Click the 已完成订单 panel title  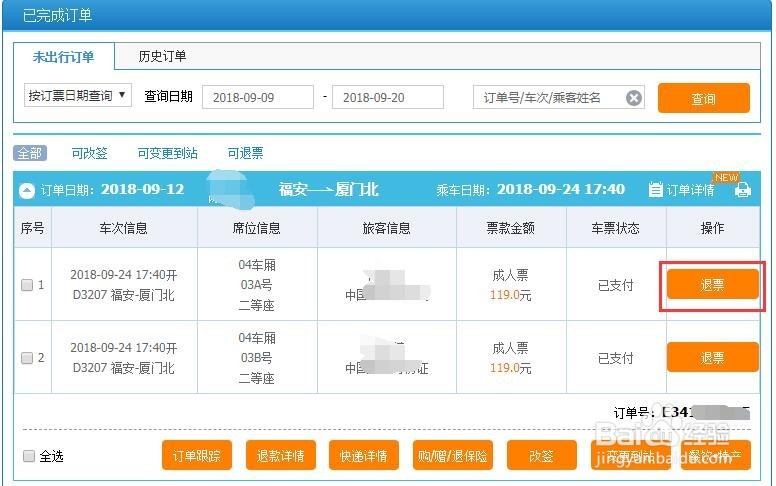[57, 15]
